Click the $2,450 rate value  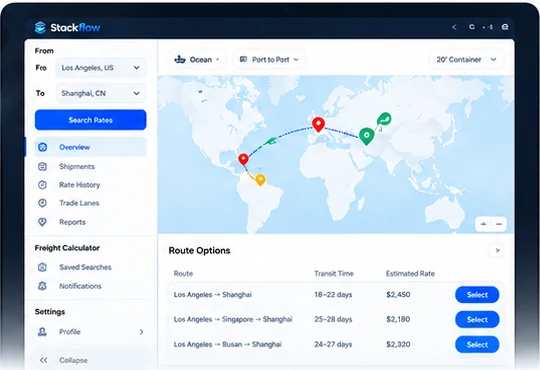point(398,295)
